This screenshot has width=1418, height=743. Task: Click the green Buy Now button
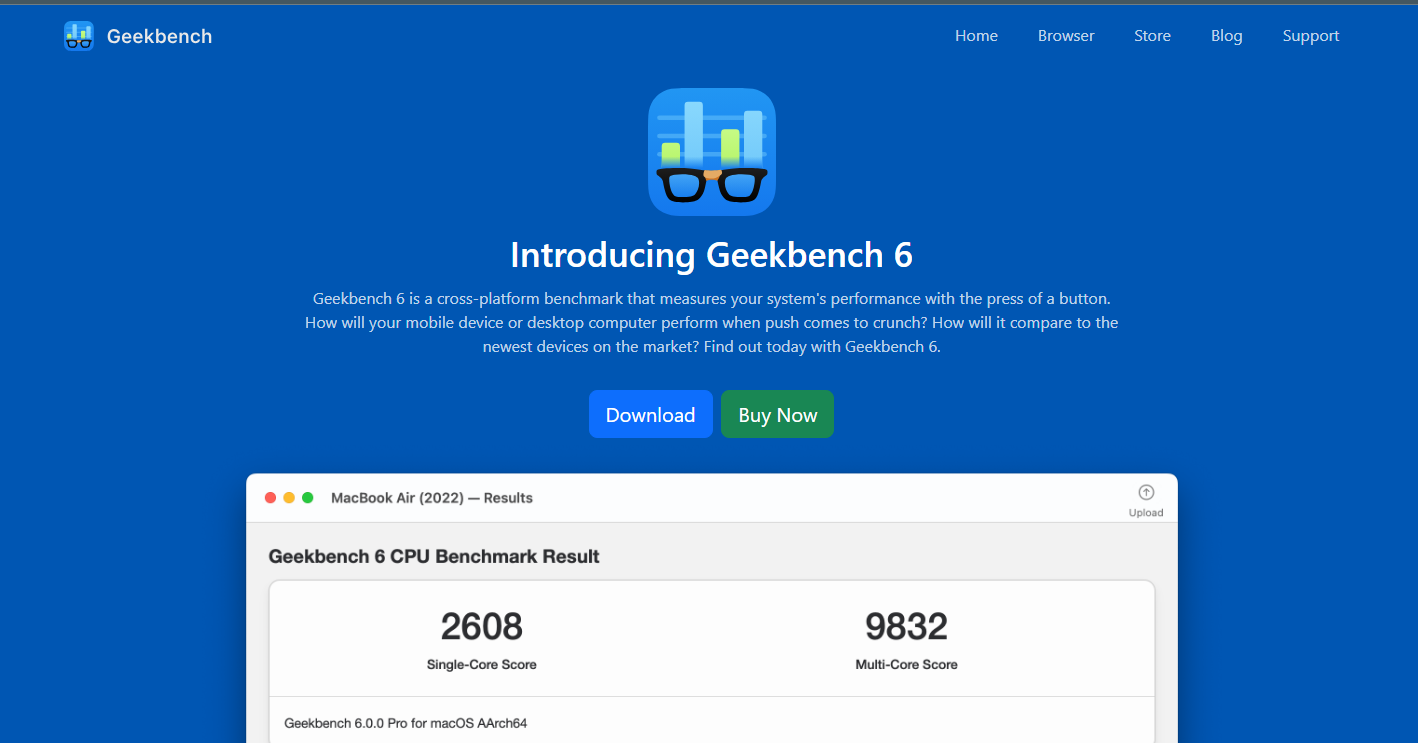tap(777, 414)
